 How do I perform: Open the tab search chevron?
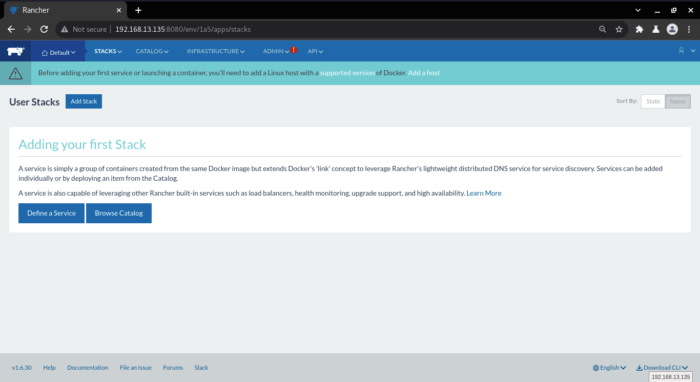pyautogui.click(x=638, y=10)
